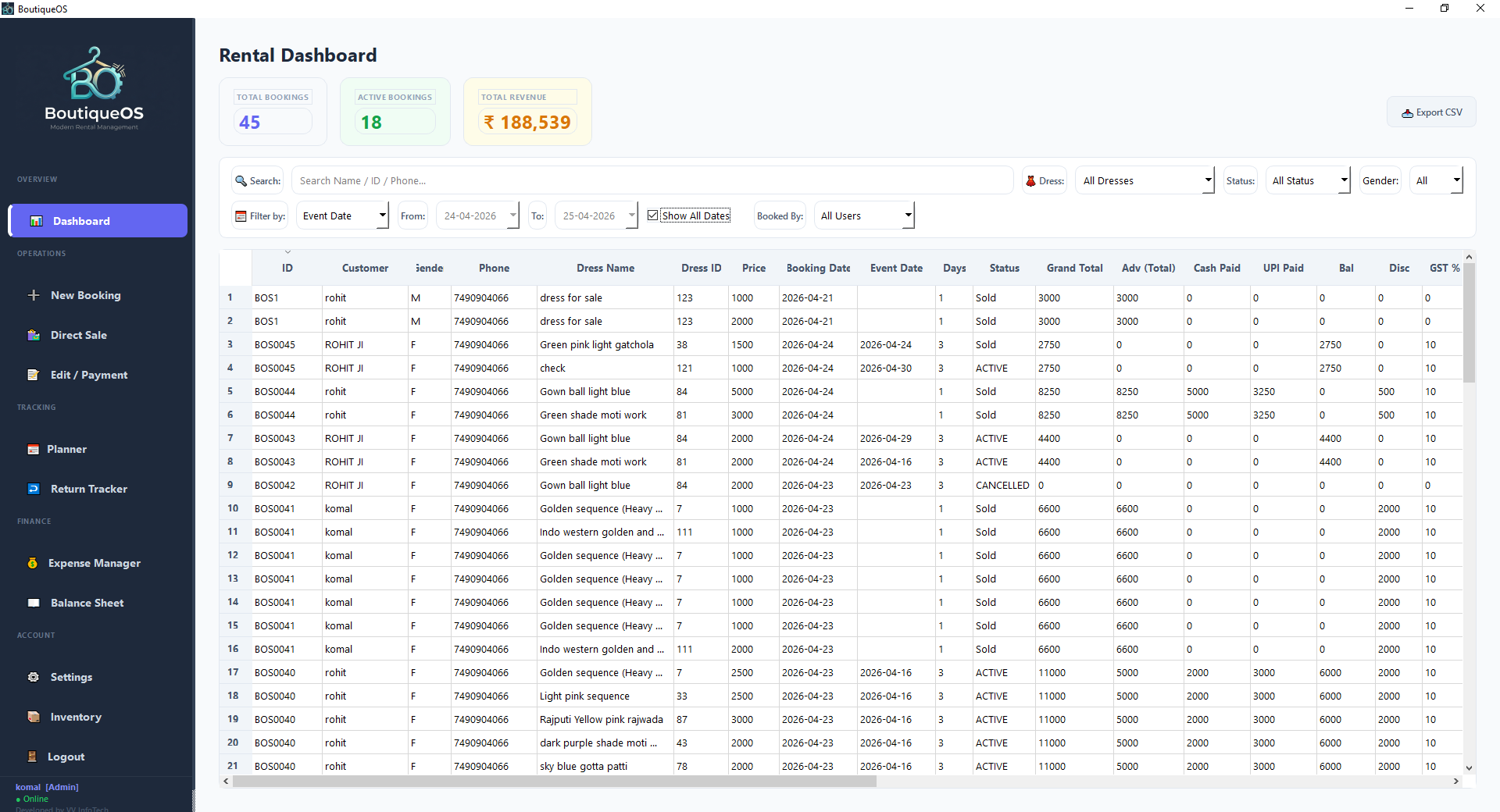Viewport: 1500px width, 812px height.
Task: Click the table scroll-down arrow
Action: (x=1469, y=767)
